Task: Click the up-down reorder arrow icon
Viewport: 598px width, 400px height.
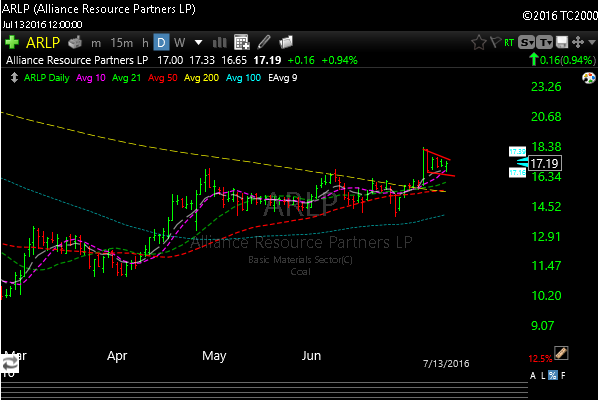Action: click(14, 78)
